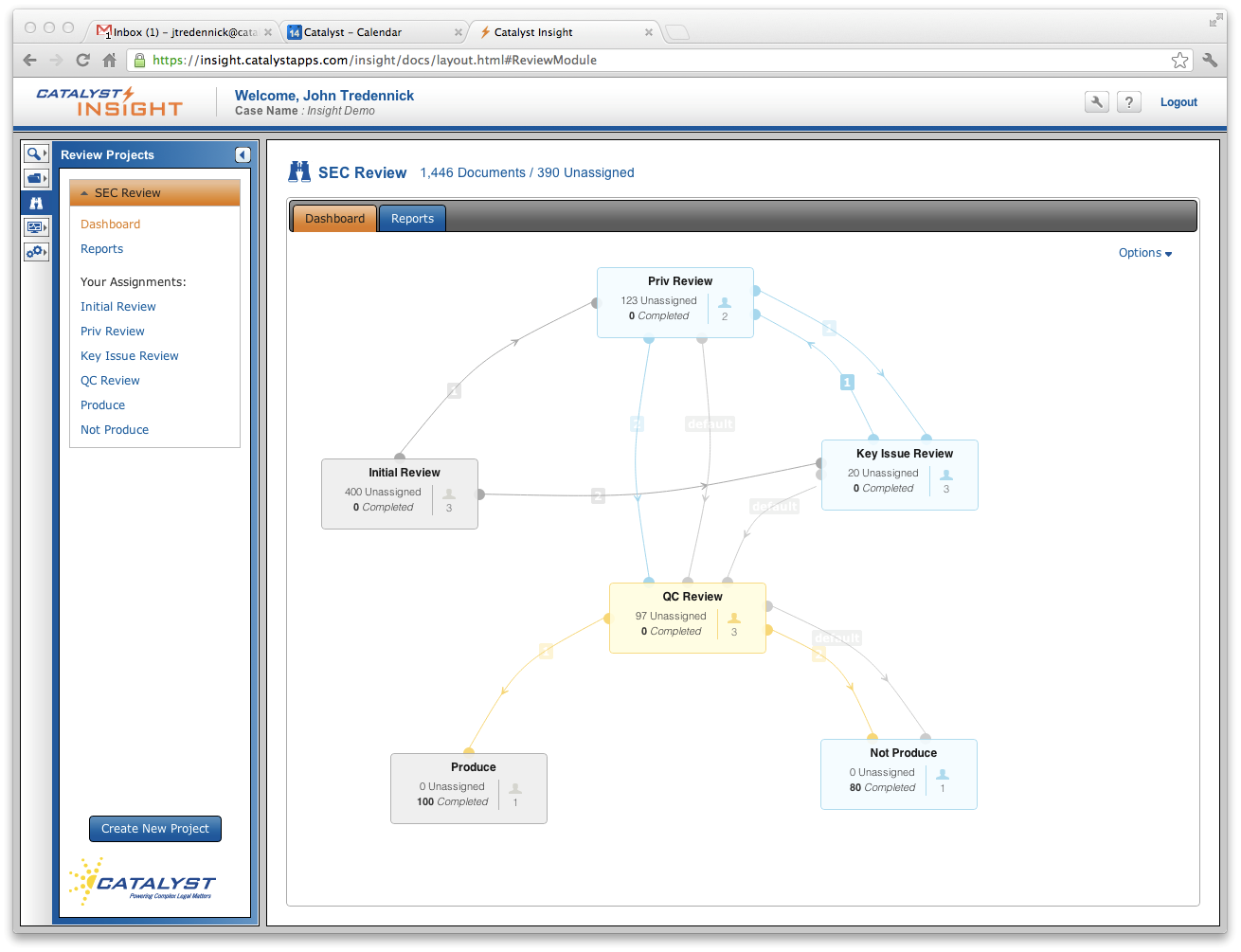The height and width of the screenshot is (952, 1241).
Task: Close the Catalyst – Calendar browser tab
Action: pos(459,32)
